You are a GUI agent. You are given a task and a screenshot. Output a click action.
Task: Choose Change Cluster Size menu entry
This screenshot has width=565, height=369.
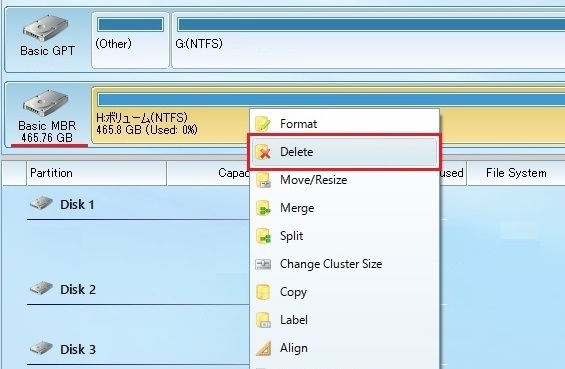344,264
